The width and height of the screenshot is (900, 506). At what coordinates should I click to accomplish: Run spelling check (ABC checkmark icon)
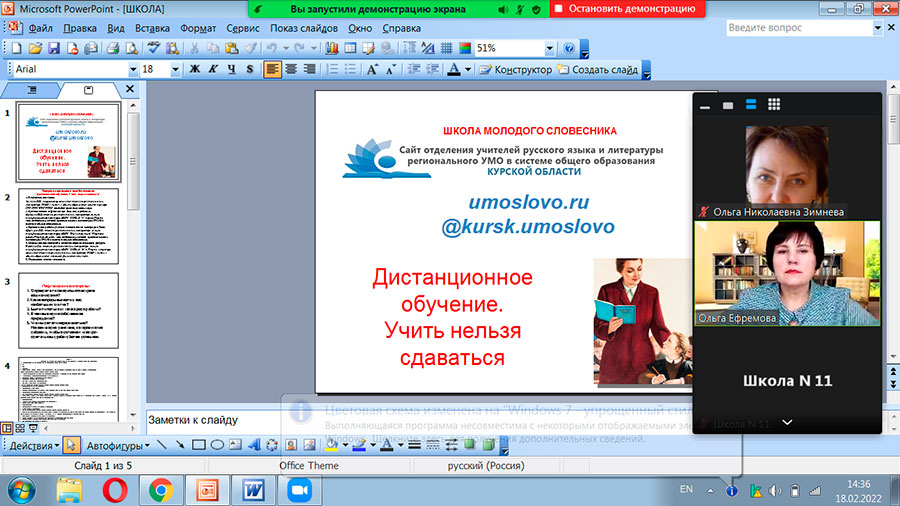tap(153, 49)
